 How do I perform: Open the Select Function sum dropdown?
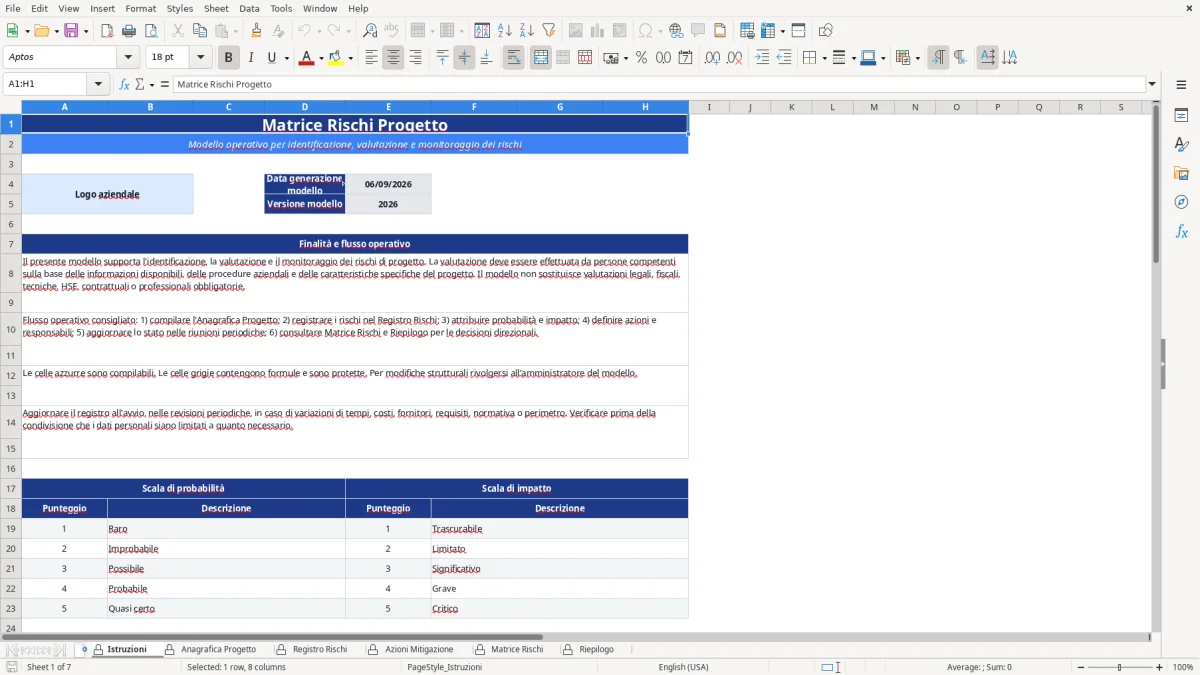[x=151, y=84]
